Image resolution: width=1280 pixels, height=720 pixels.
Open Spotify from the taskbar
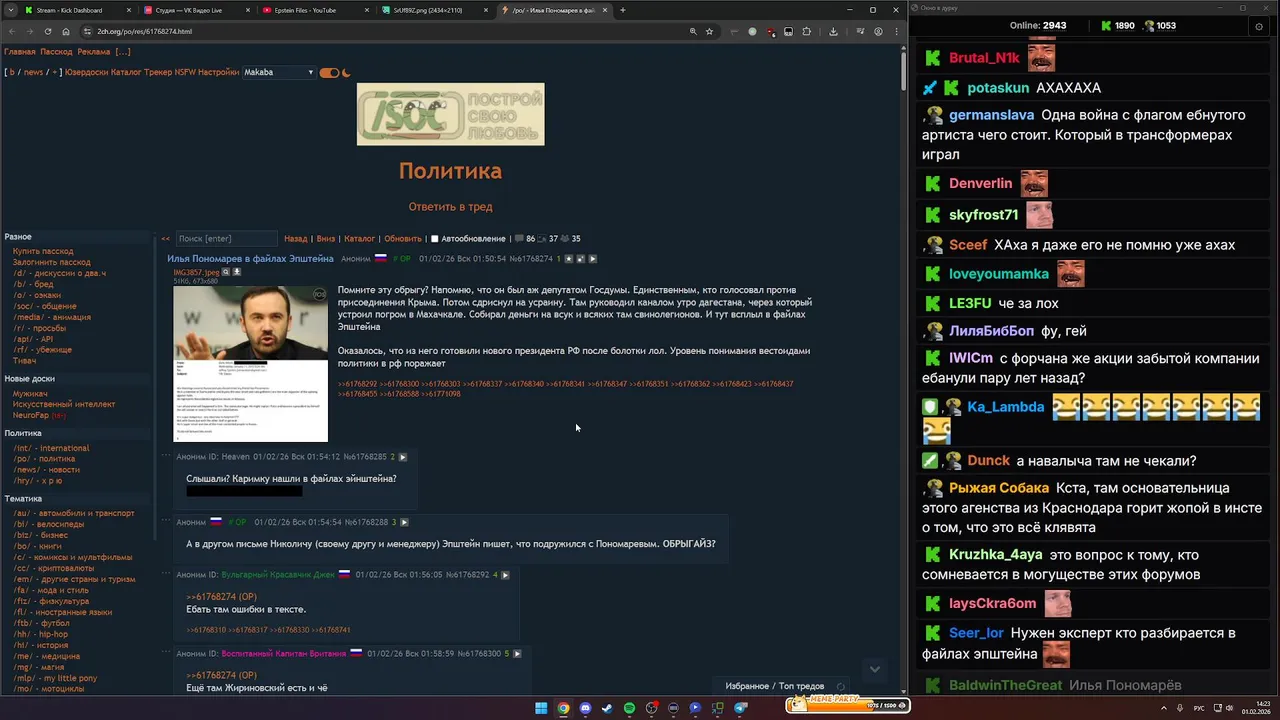pyautogui.click(x=629, y=708)
